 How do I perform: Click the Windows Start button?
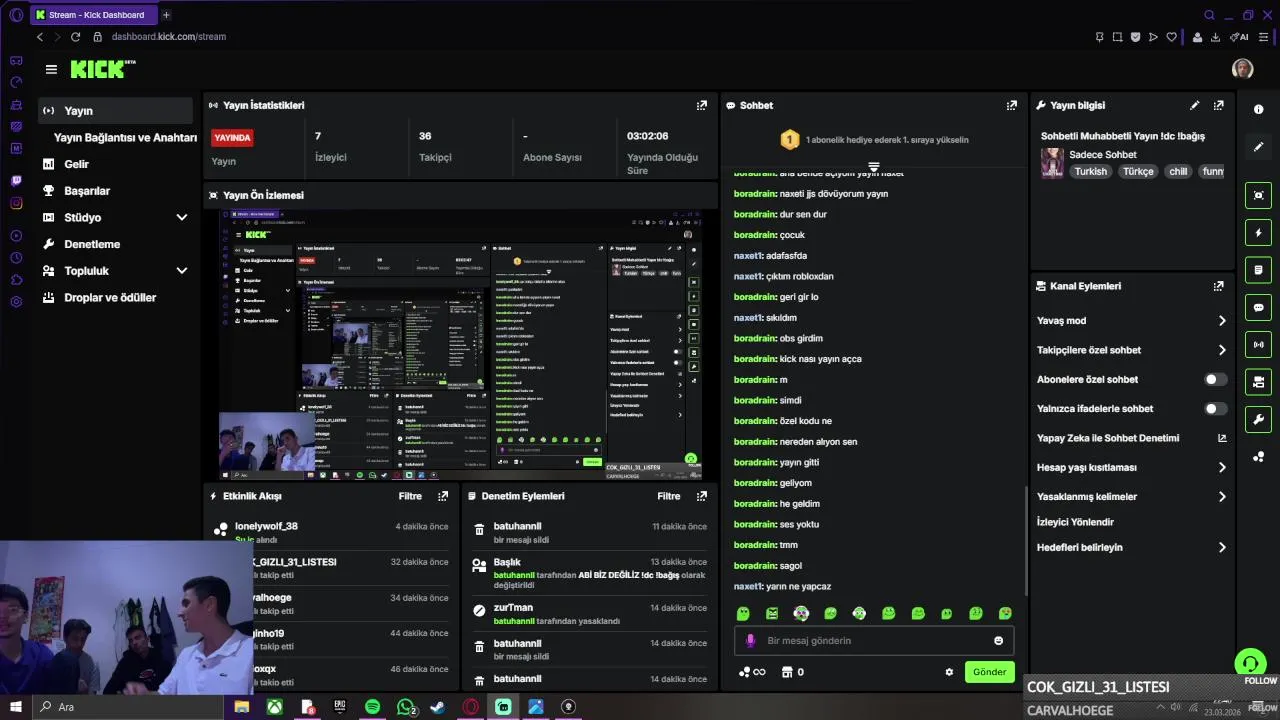pos(15,707)
